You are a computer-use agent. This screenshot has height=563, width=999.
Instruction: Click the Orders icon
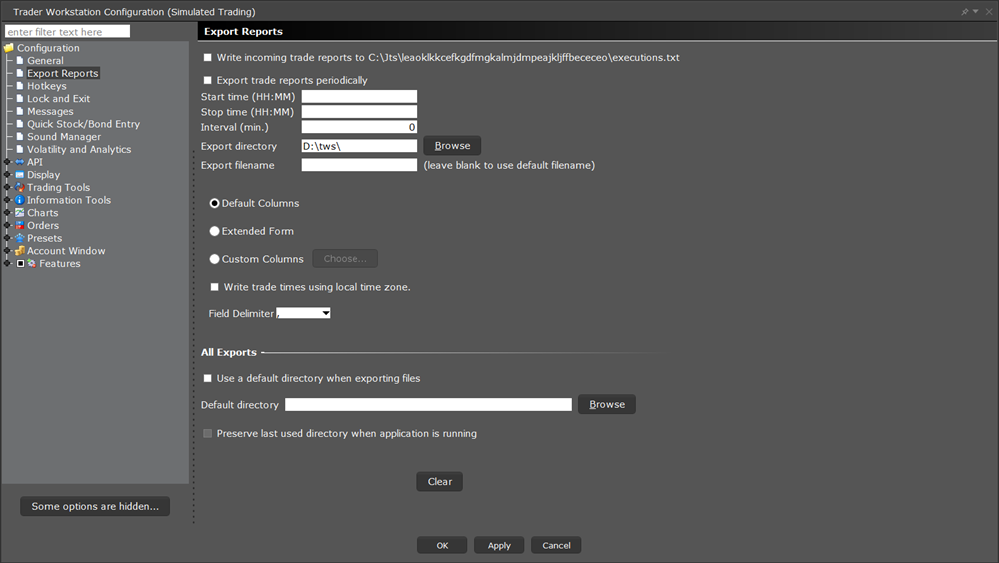point(20,225)
